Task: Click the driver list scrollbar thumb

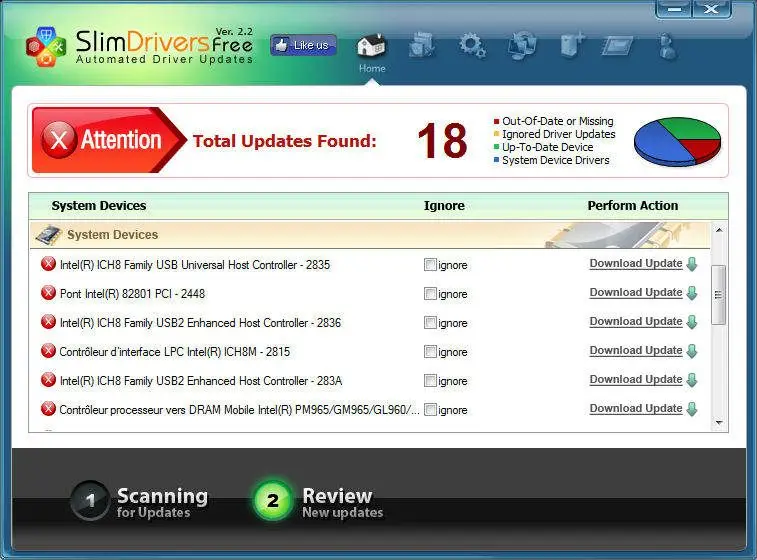Action: (719, 294)
